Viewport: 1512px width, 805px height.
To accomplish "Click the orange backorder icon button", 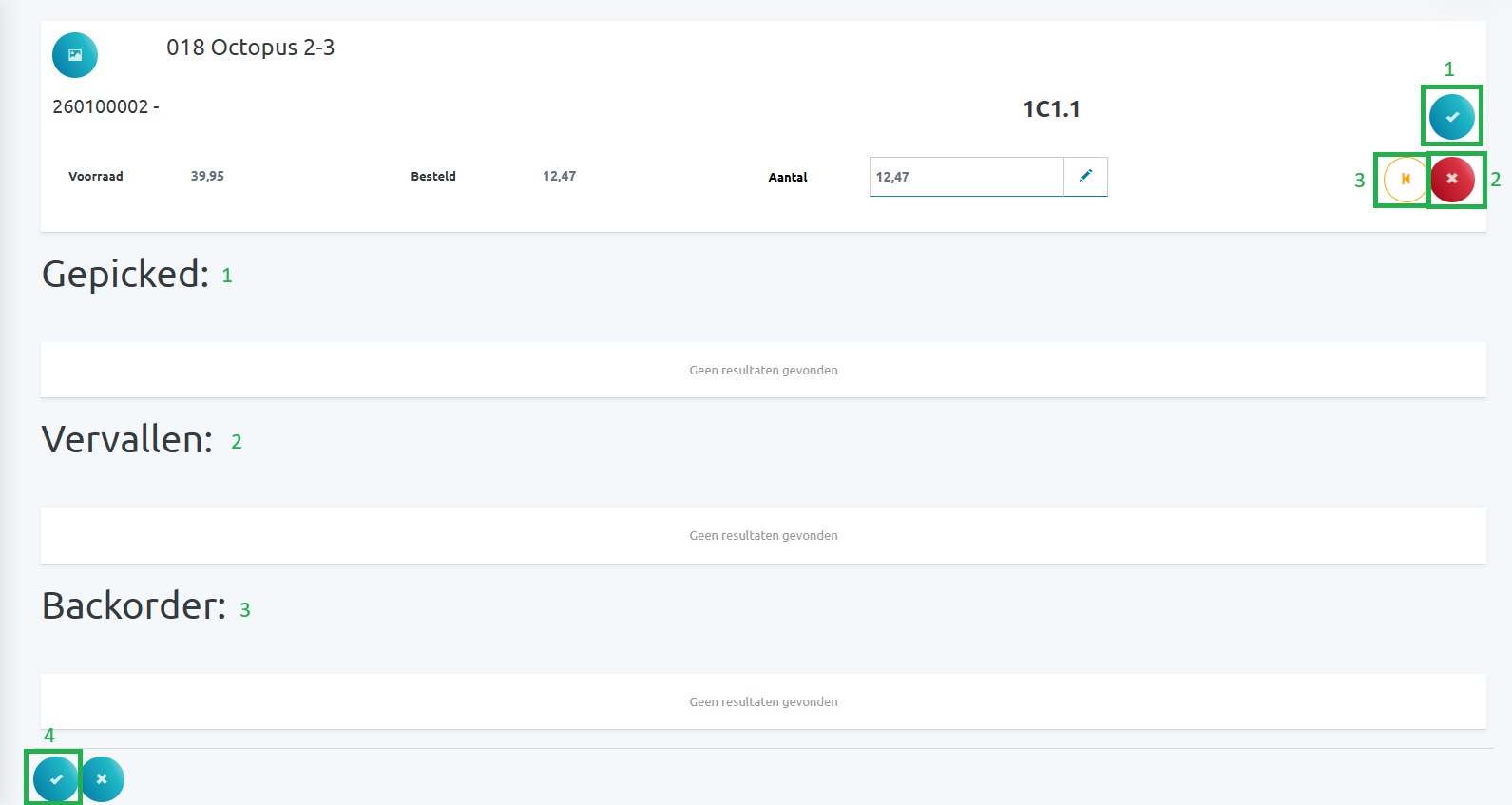I will (1405, 179).
